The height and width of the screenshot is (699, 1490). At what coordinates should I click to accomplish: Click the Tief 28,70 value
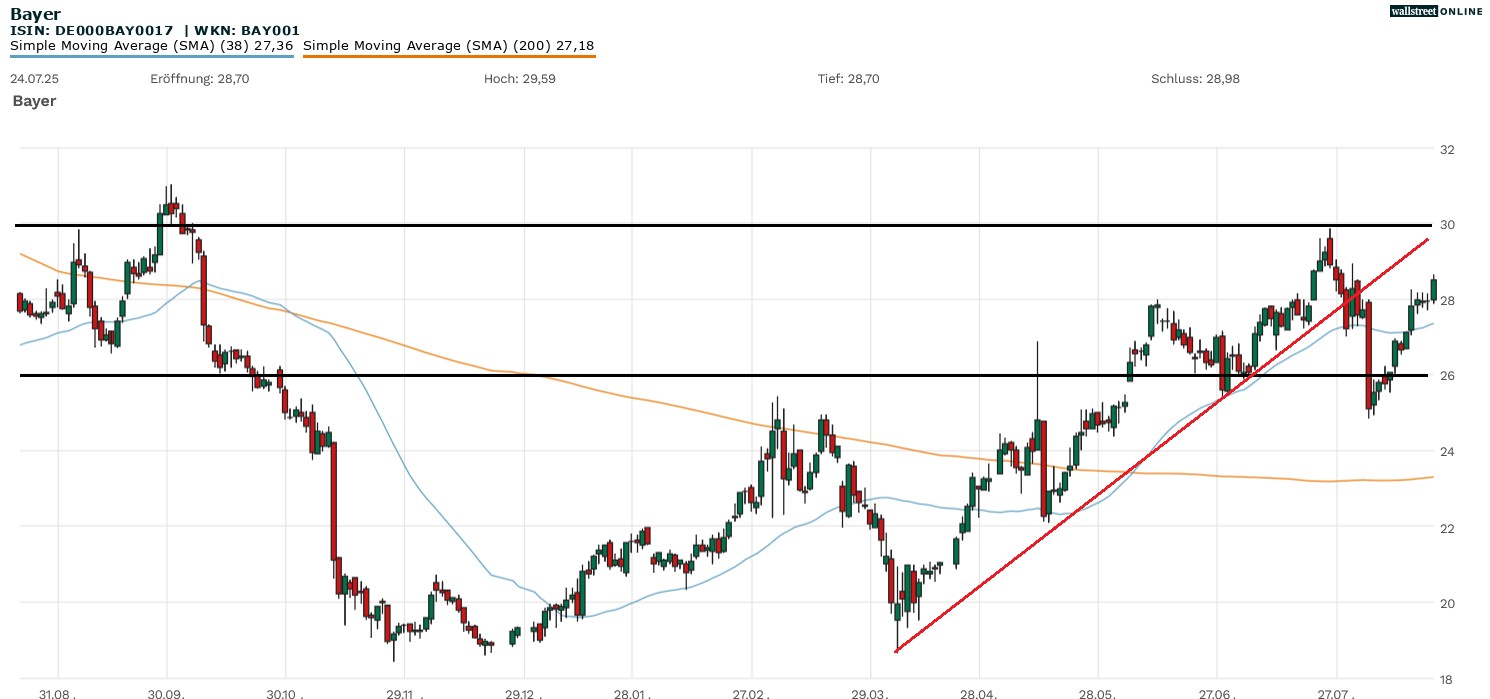coord(848,78)
